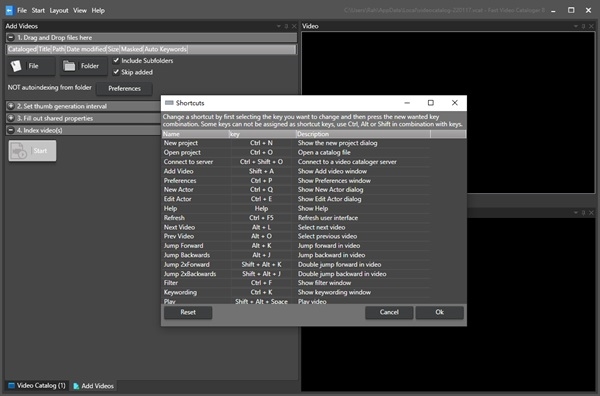This screenshot has width=600, height=396.
Task: Select the Filter shortcut row
Action: pyautogui.click(x=296, y=283)
